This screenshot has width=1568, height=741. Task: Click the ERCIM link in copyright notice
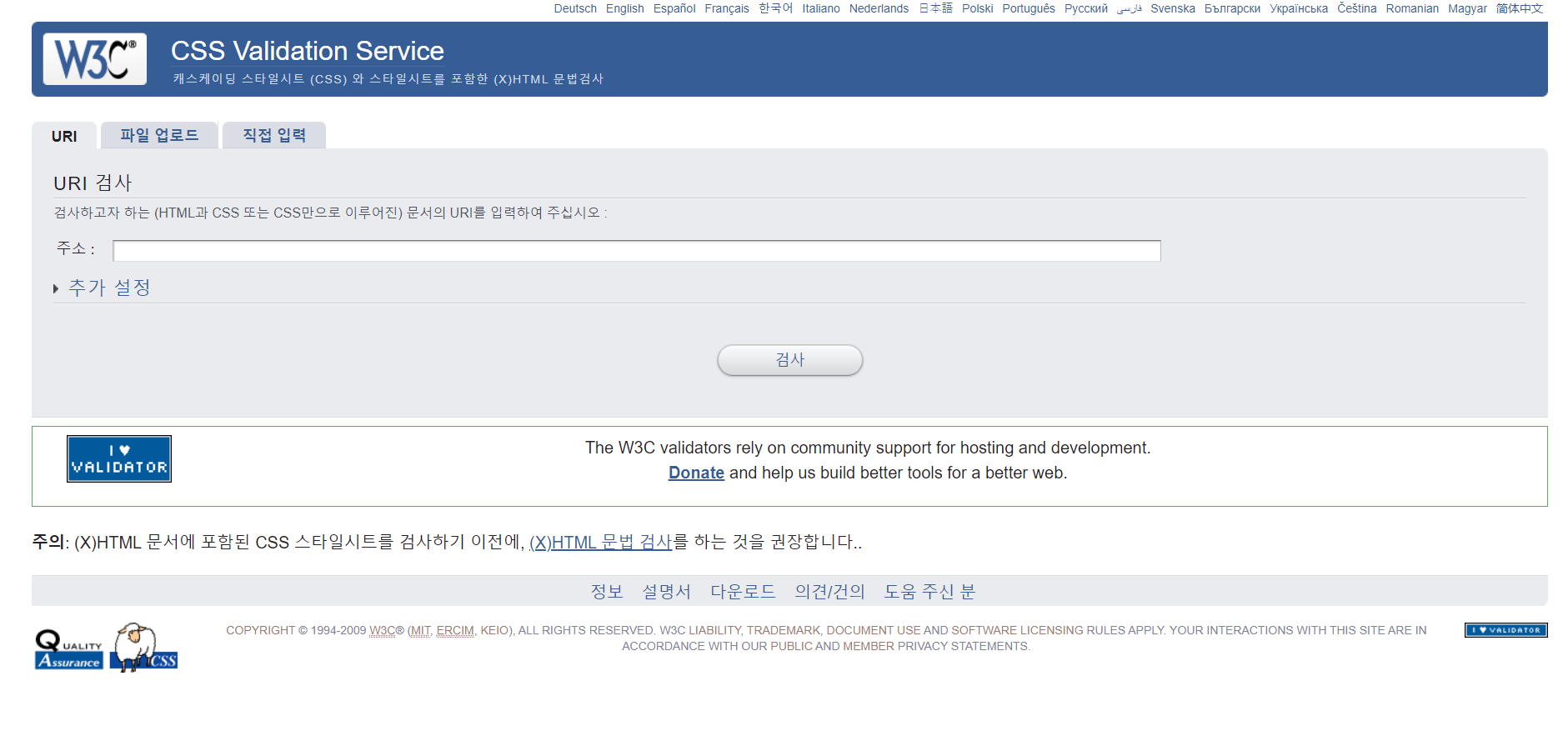pos(455,630)
